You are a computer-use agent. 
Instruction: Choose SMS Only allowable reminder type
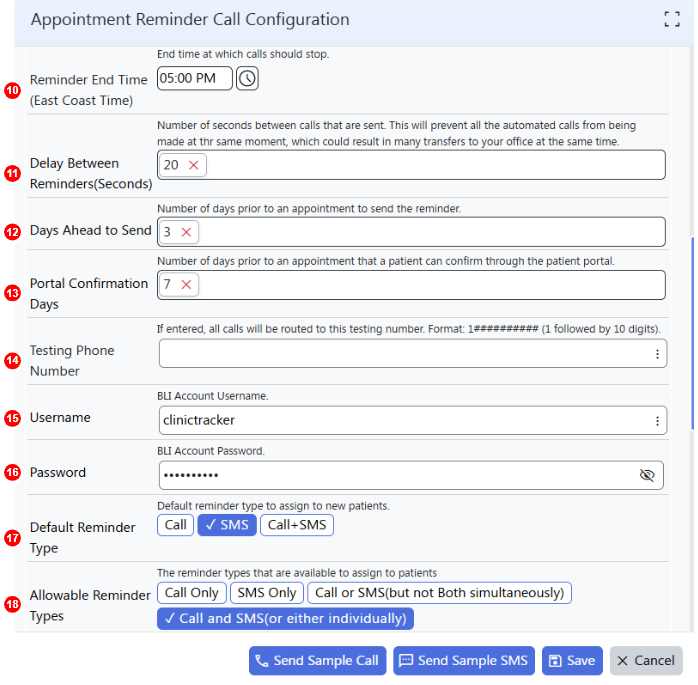click(267, 593)
